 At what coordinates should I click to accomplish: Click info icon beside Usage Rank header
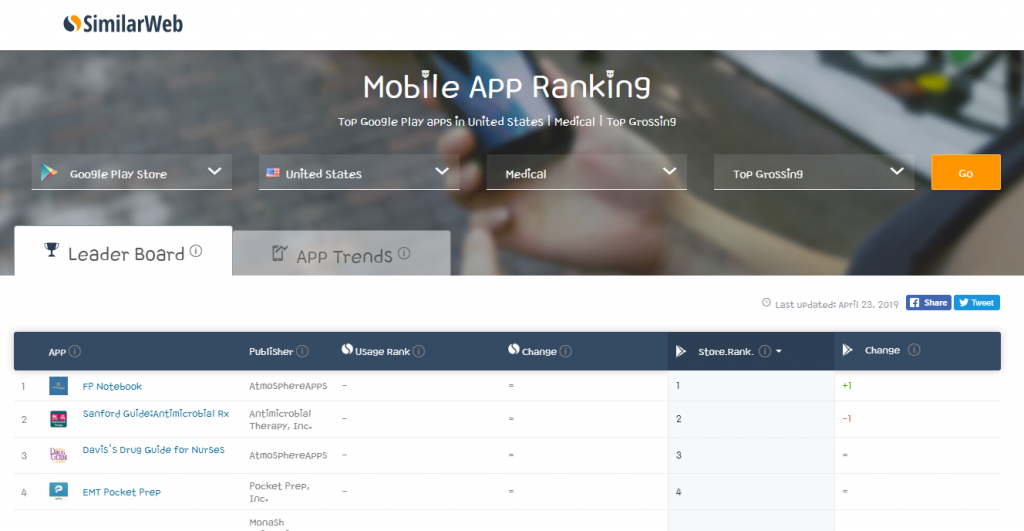[x=419, y=351]
